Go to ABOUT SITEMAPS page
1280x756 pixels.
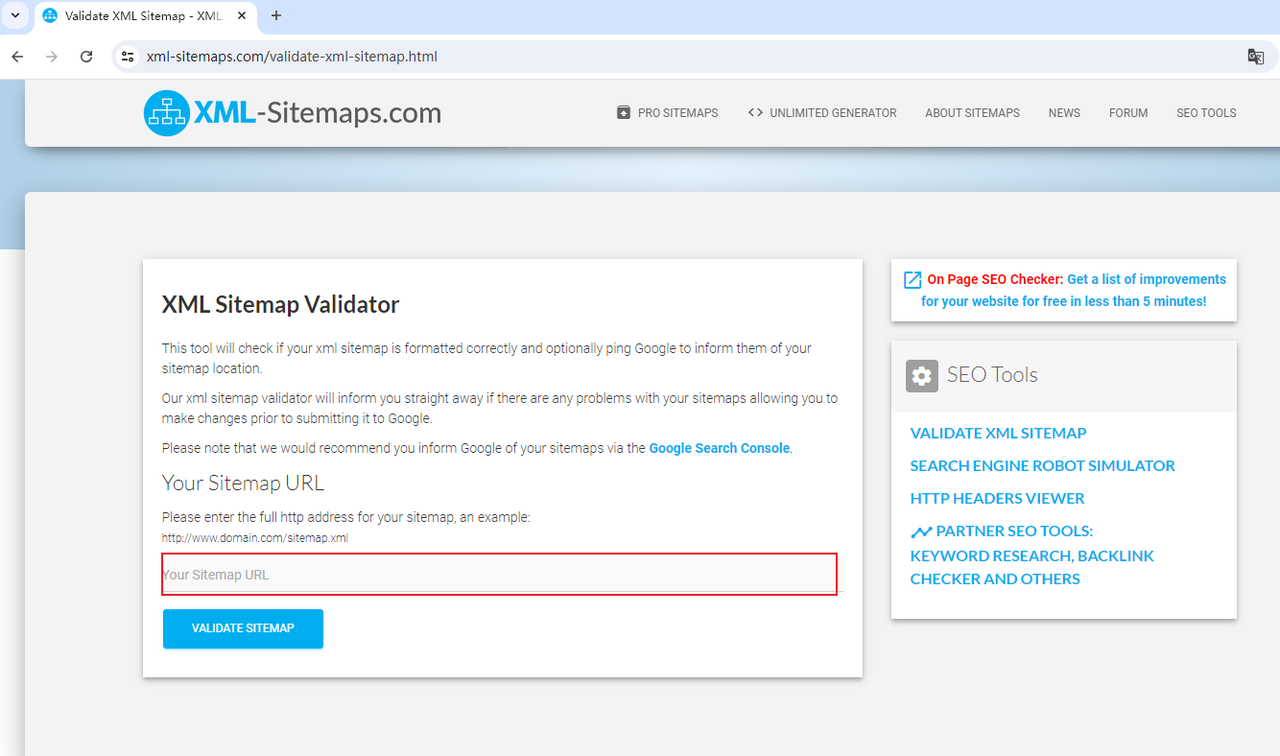pyautogui.click(x=972, y=113)
